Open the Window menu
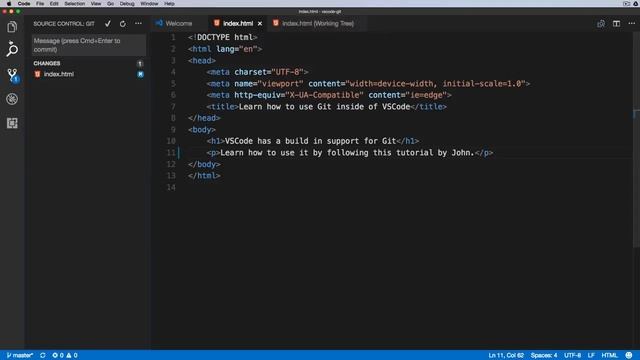This screenshot has width=640, height=360. 149,3
